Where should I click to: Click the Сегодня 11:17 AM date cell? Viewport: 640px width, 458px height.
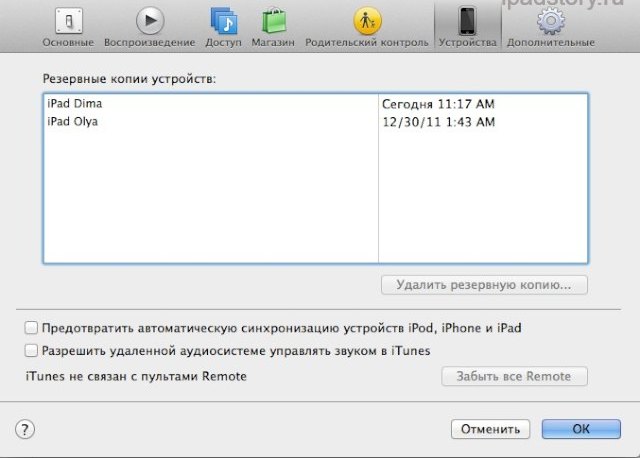438,104
